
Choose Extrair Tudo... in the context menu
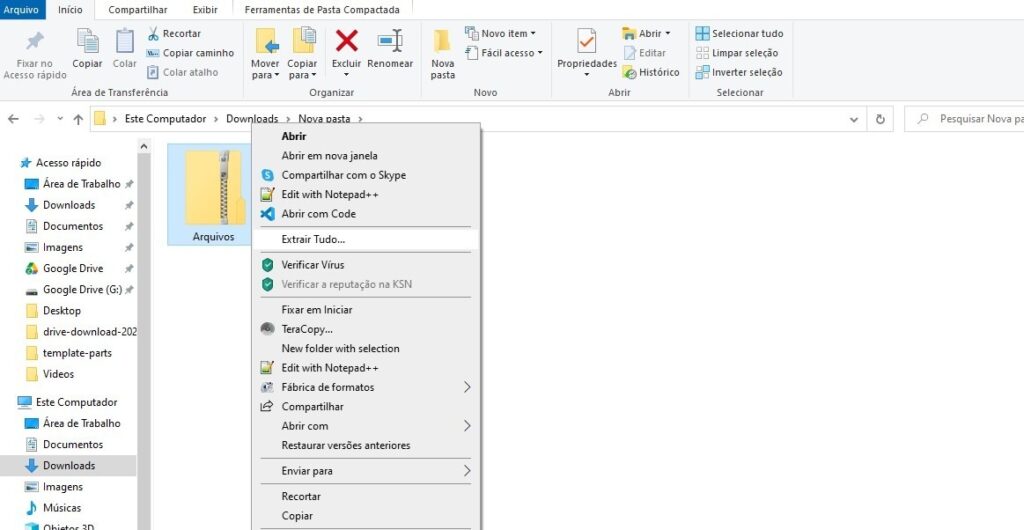click(366, 239)
